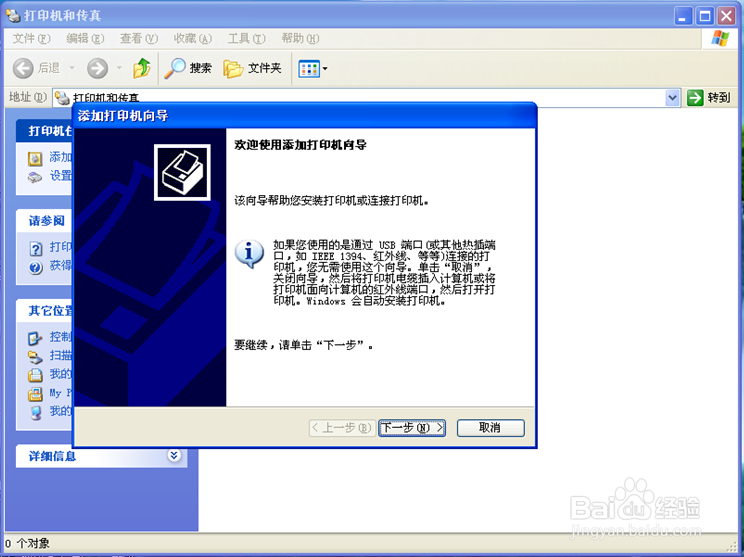Open Forward button history dropdown arrow

click(119, 68)
